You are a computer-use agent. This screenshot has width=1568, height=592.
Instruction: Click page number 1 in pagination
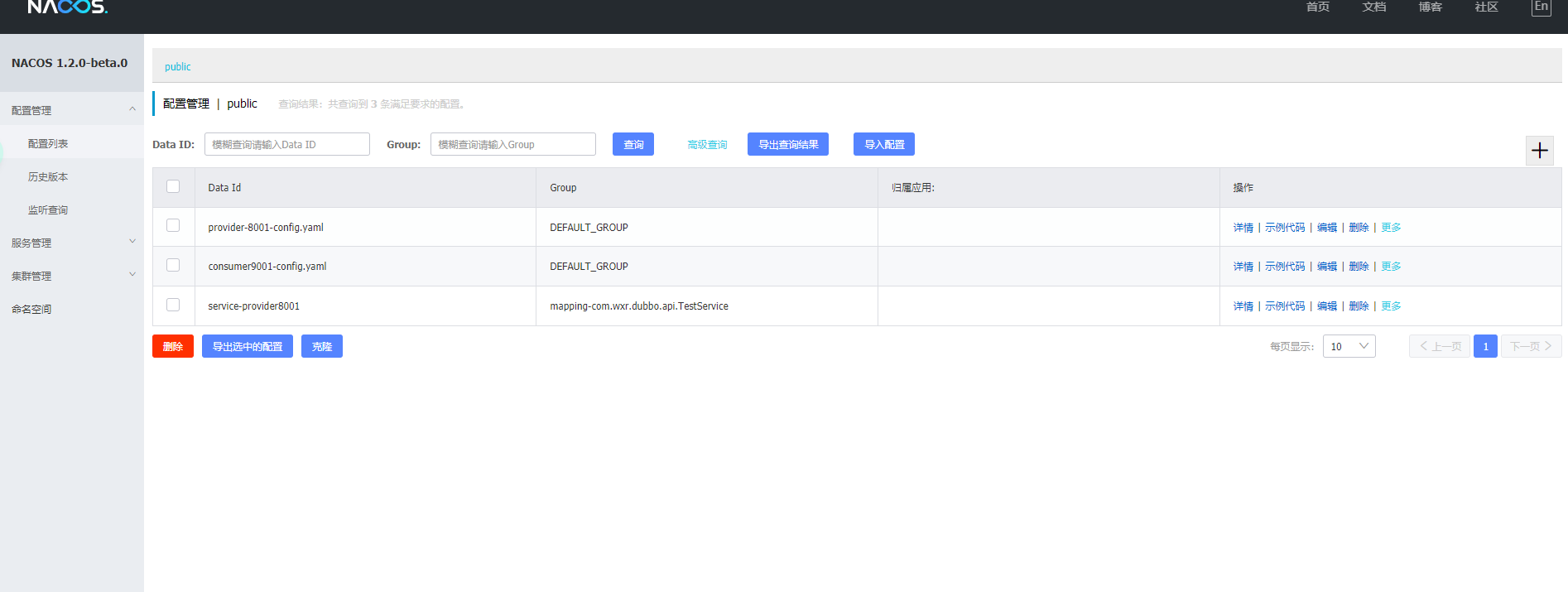[x=1485, y=346]
